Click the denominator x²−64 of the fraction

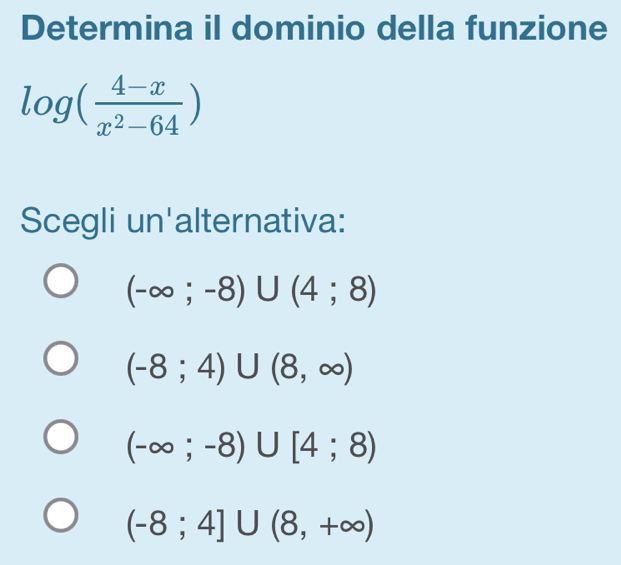(138, 124)
